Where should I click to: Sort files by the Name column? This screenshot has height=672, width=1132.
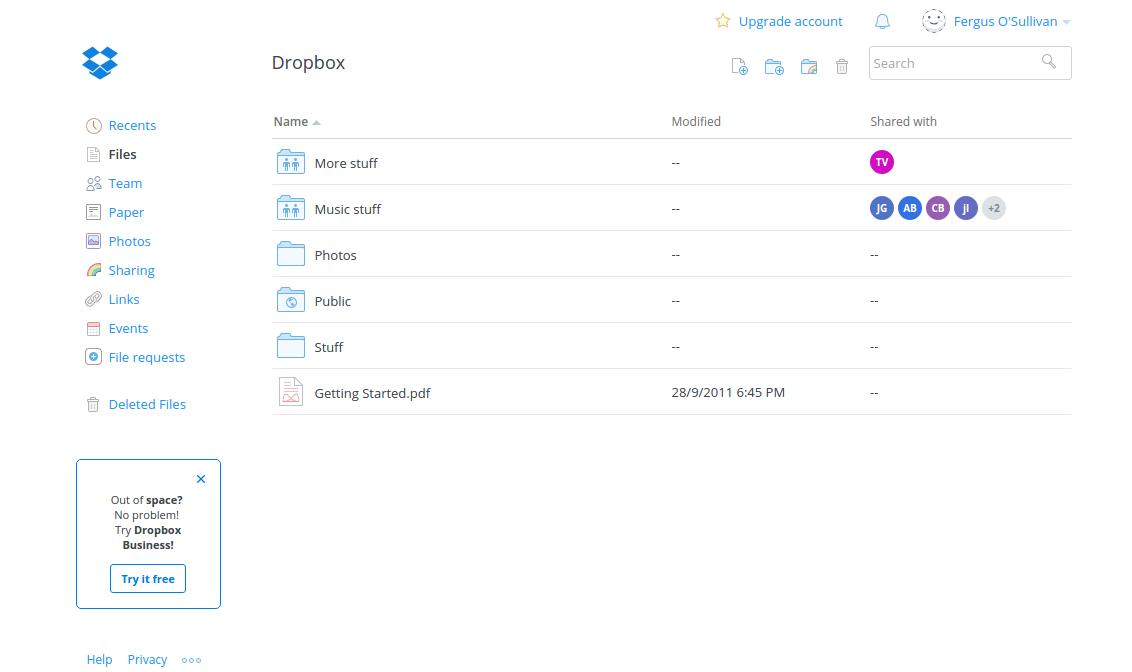coord(291,121)
